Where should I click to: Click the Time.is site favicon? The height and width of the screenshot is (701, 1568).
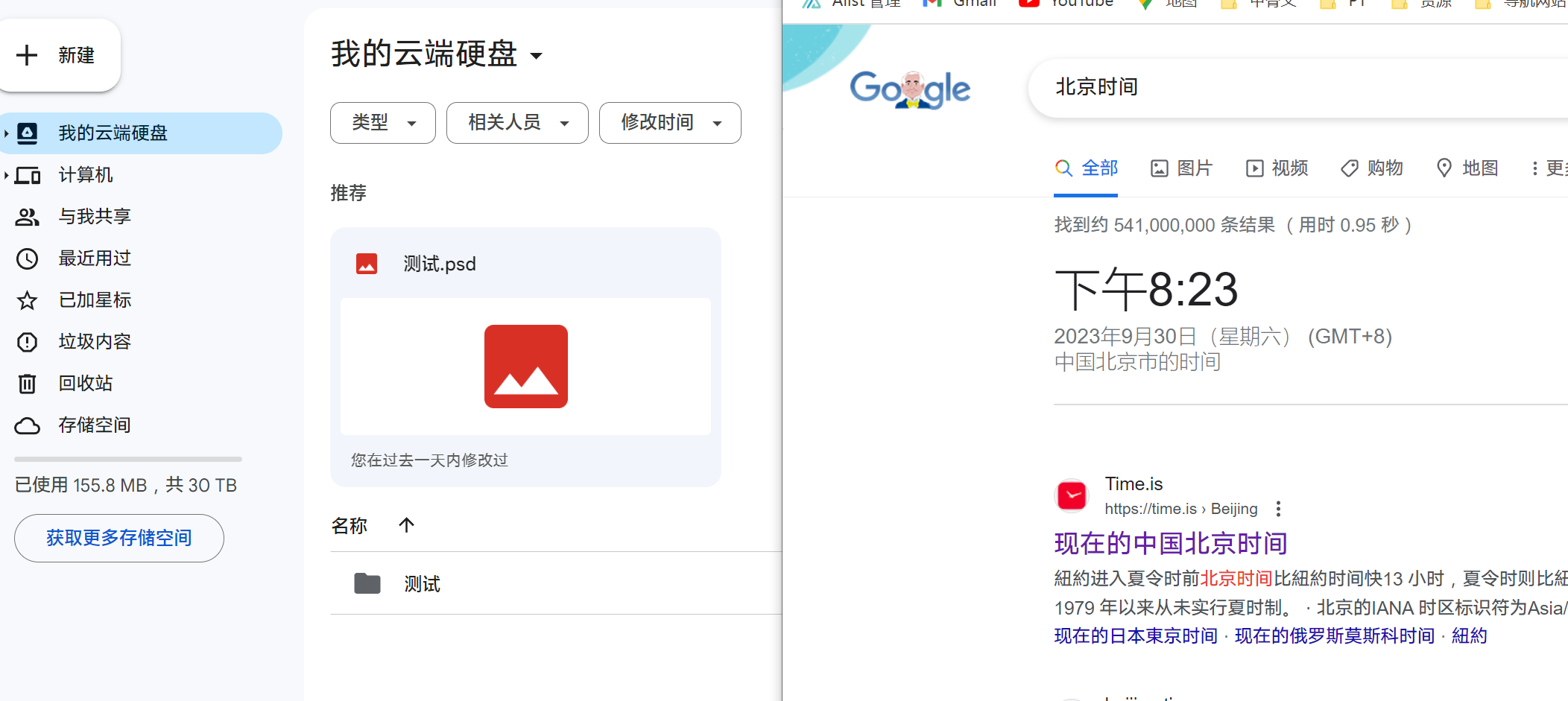(1072, 495)
